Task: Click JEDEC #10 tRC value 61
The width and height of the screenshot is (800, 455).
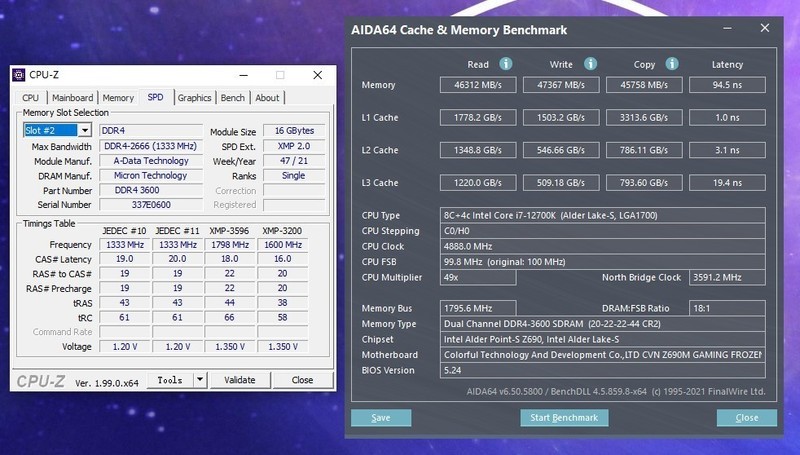Action: 124,317
